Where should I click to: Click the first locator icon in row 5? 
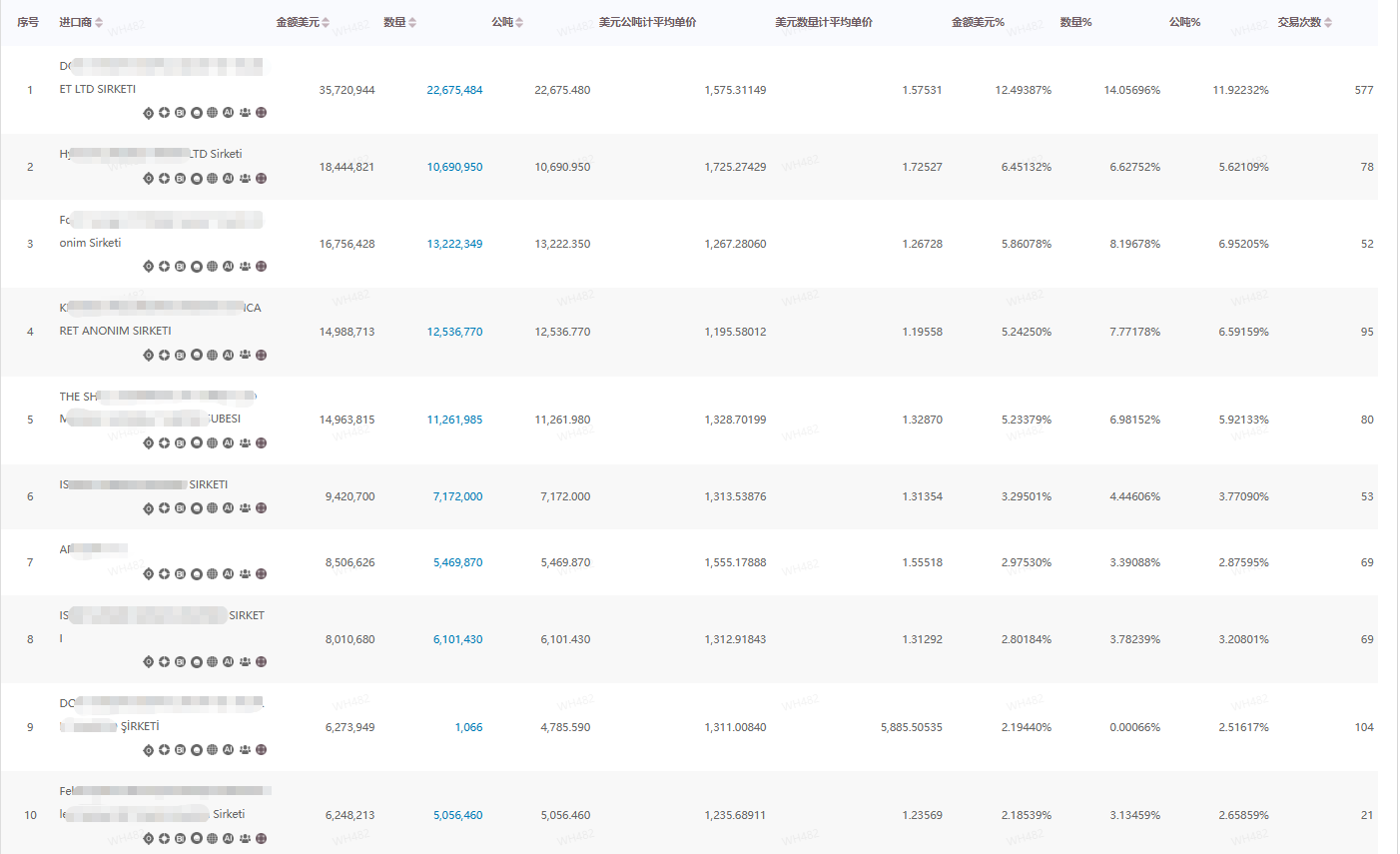[x=149, y=443]
